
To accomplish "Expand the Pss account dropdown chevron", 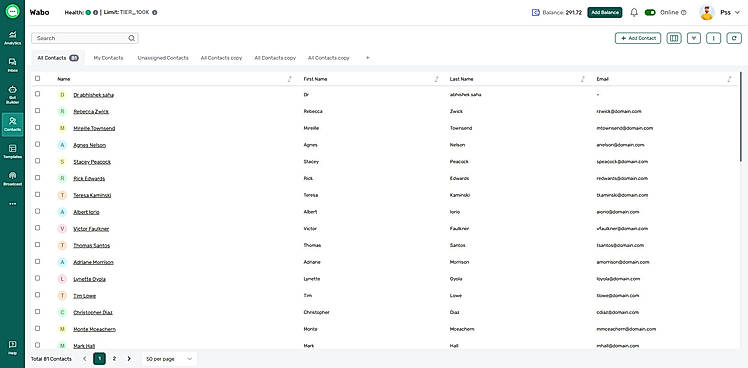I will coord(738,13).
